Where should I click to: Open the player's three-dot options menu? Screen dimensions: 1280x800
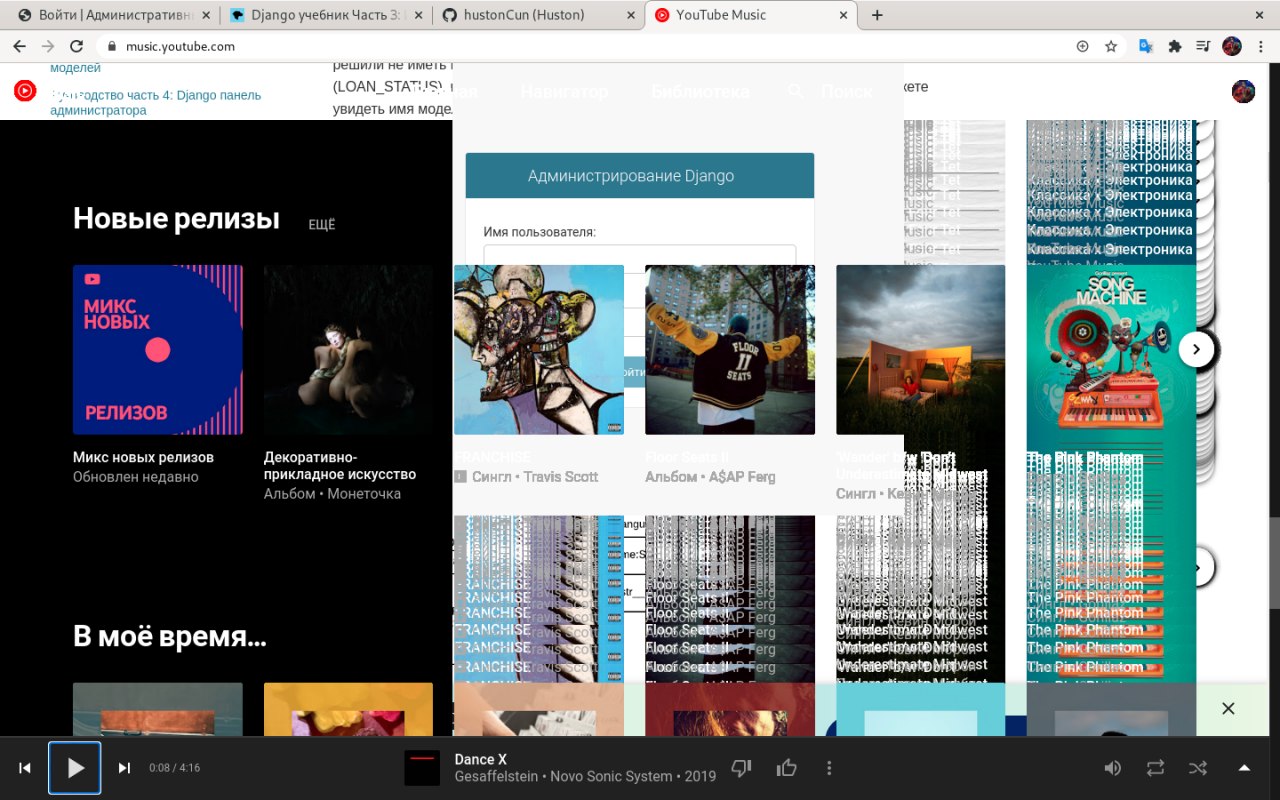pos(829,768)
